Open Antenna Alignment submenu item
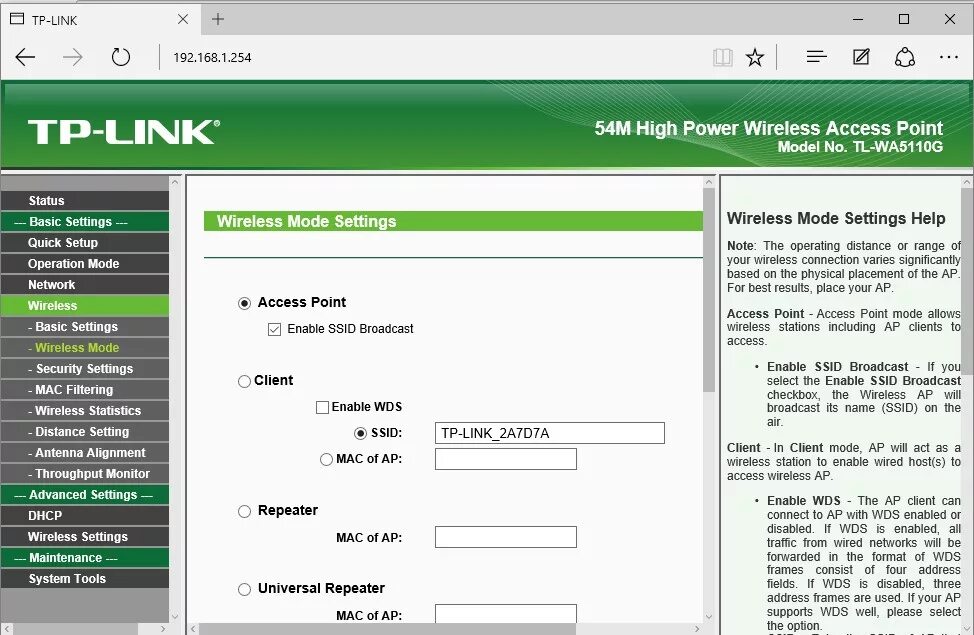 click(x=84, y=453)
